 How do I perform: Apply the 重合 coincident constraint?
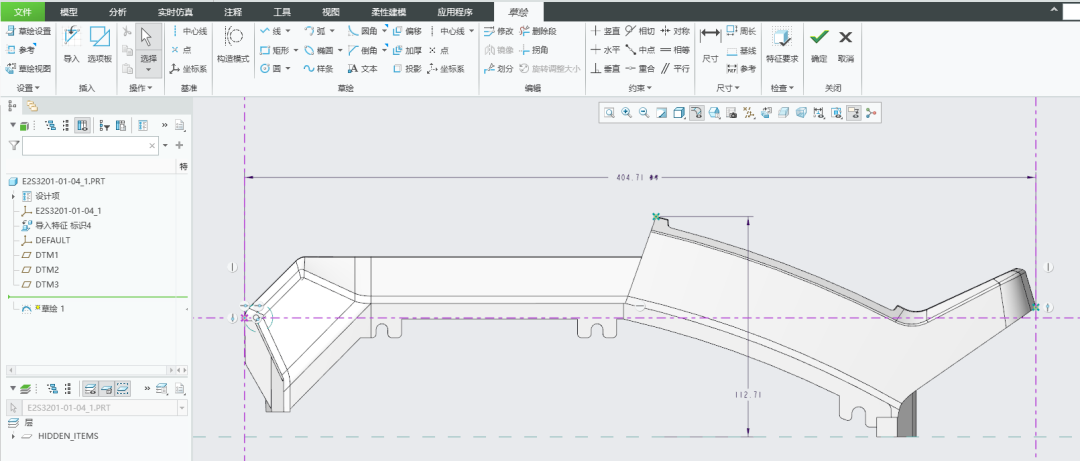point(640,69)
